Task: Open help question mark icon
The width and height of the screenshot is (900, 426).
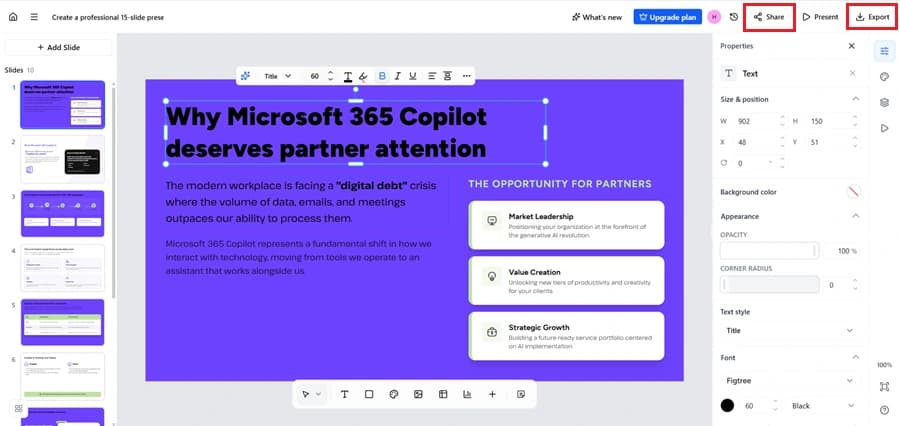Action: coord(884,410)
